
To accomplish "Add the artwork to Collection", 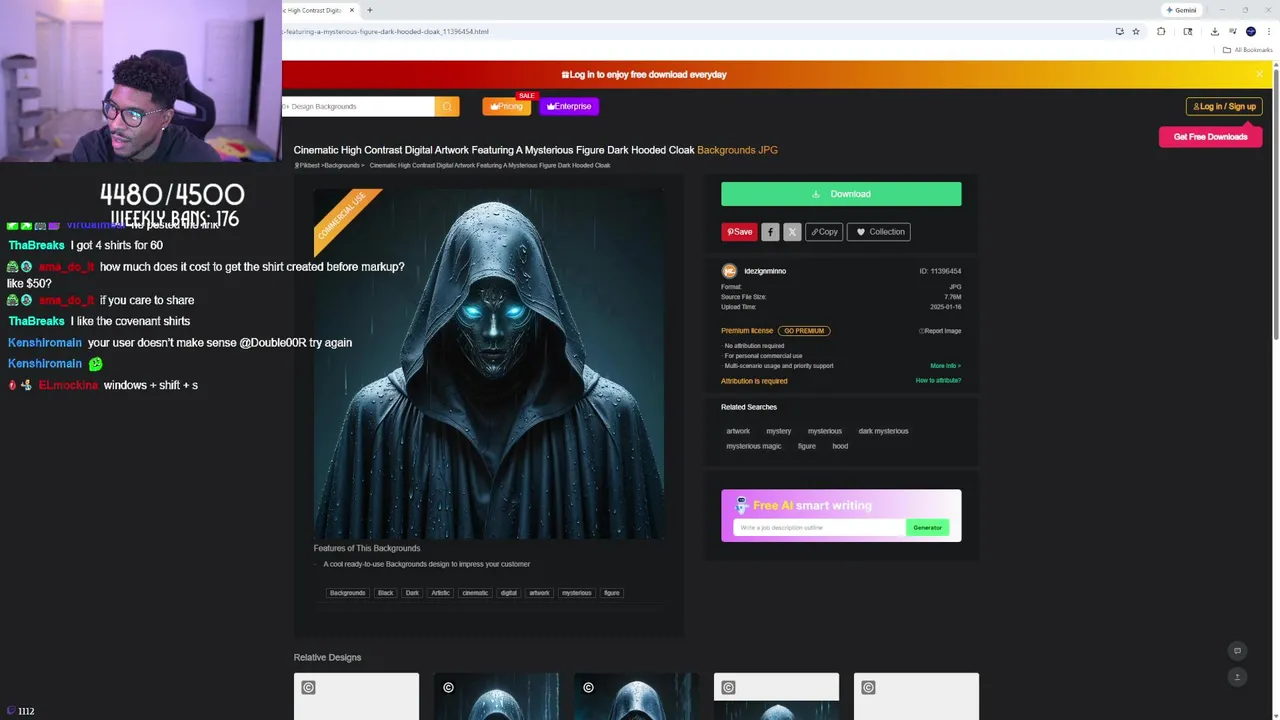I will pos(879,232).
